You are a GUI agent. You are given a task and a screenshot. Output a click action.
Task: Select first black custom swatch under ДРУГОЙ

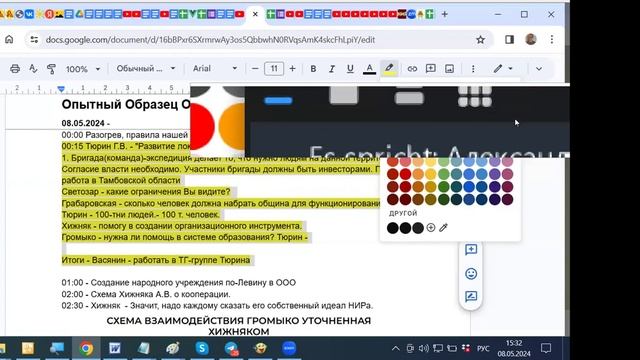(x=393, y=228)
